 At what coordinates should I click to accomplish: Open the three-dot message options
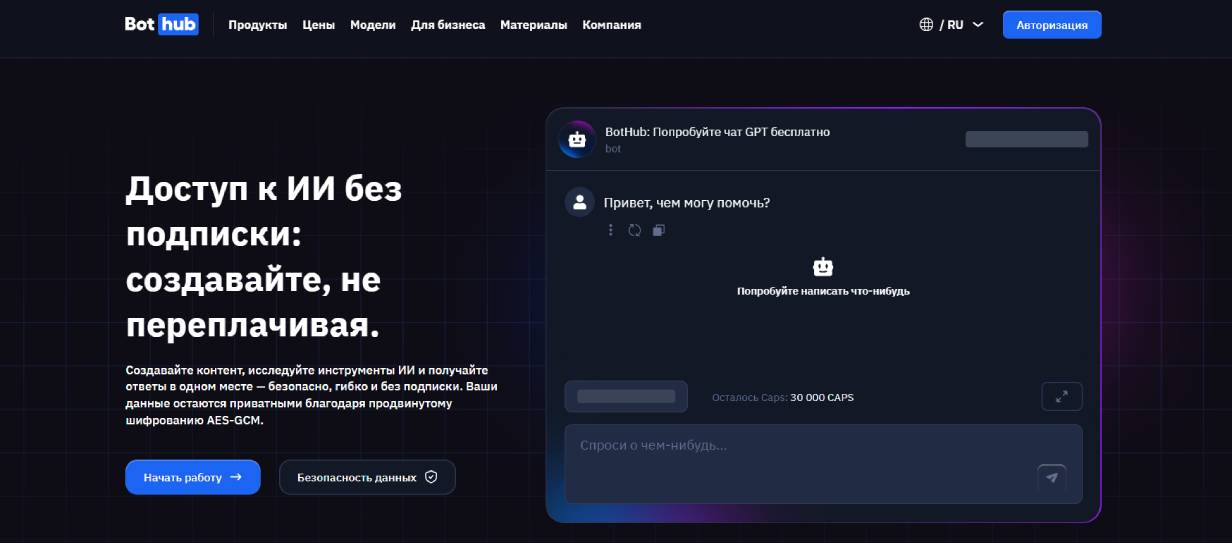tap(611, 230)
